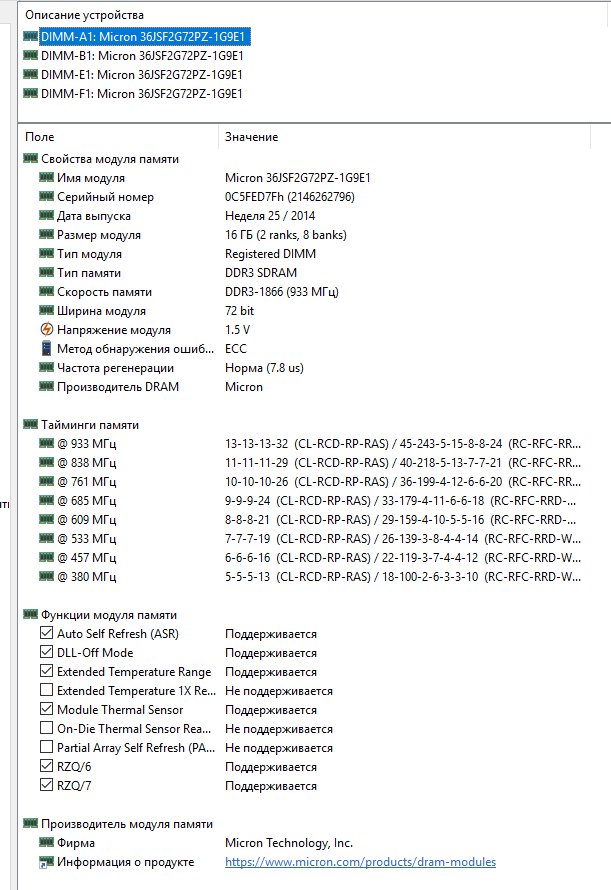
Task: Toggle Auto Self Refresh (ASR) checkbox
Action: (47, 633)
